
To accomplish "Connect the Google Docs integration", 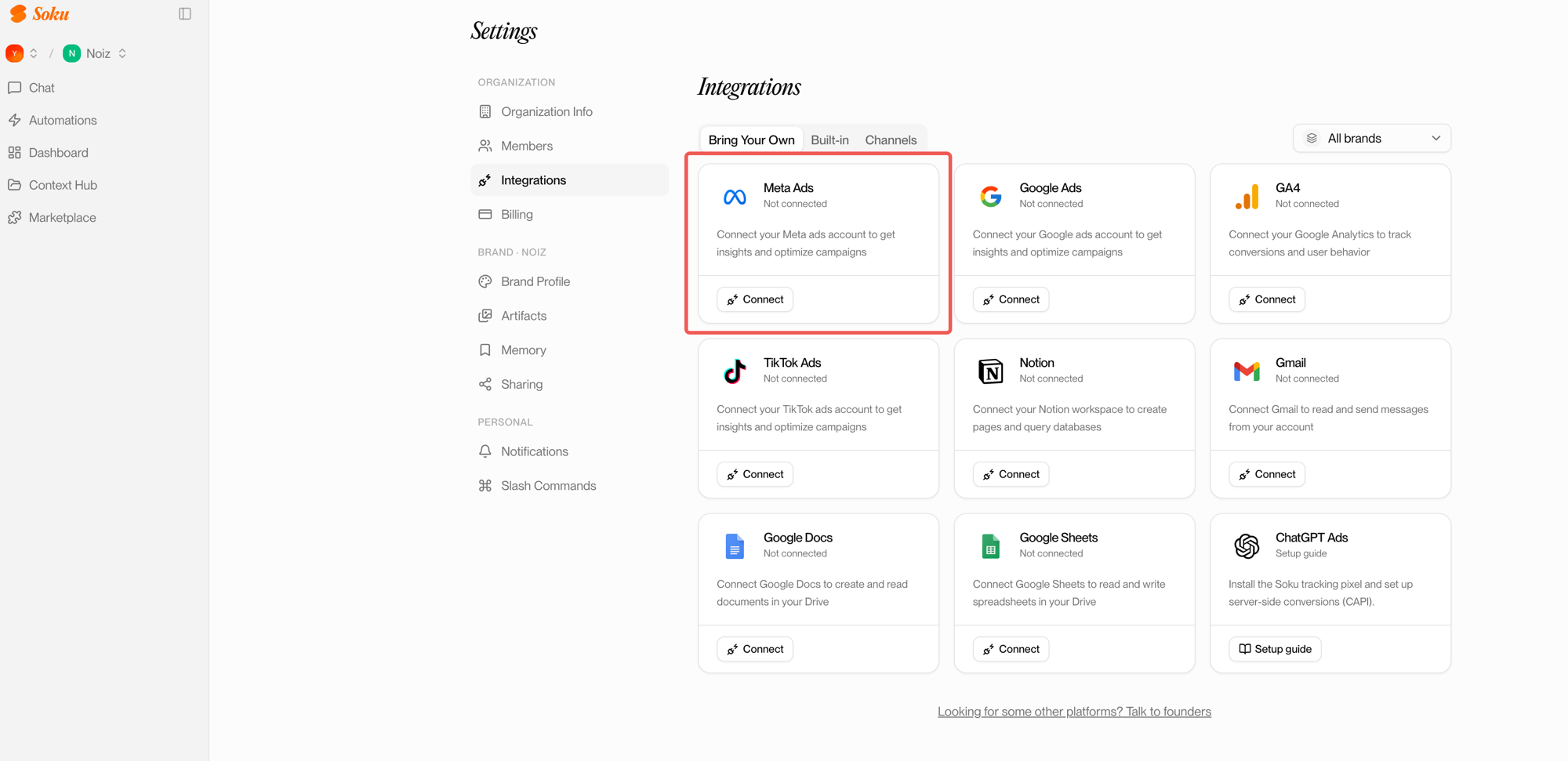I will pyautogui.click(x=755, y=649).
